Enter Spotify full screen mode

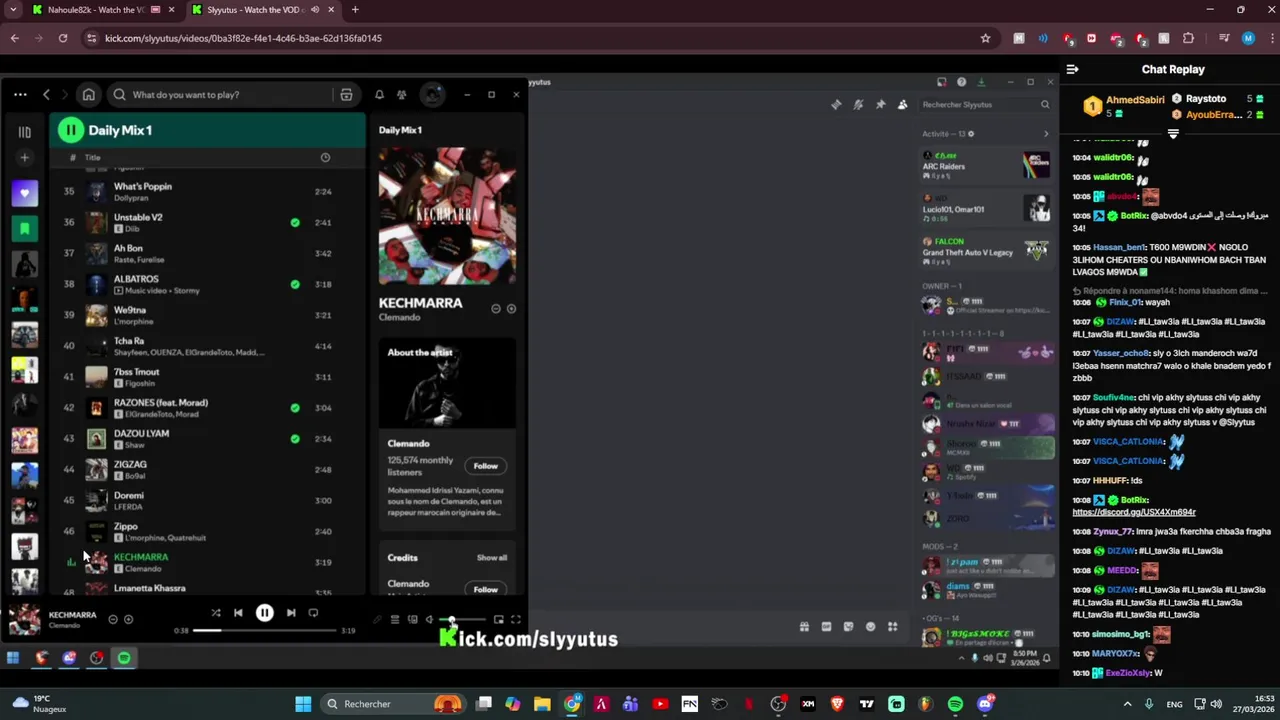[x=516, y=620]
